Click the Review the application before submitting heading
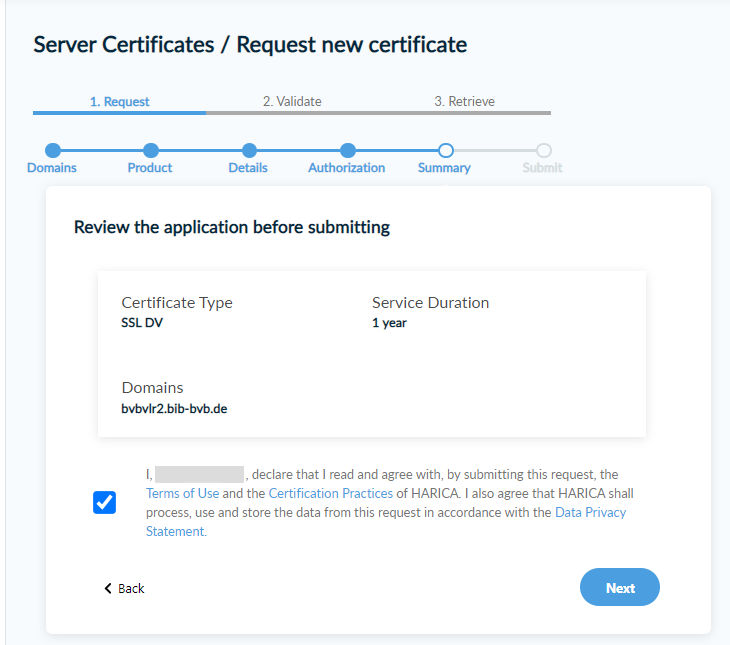The width and height of the screenshot is (730, 645). point(232,228)
